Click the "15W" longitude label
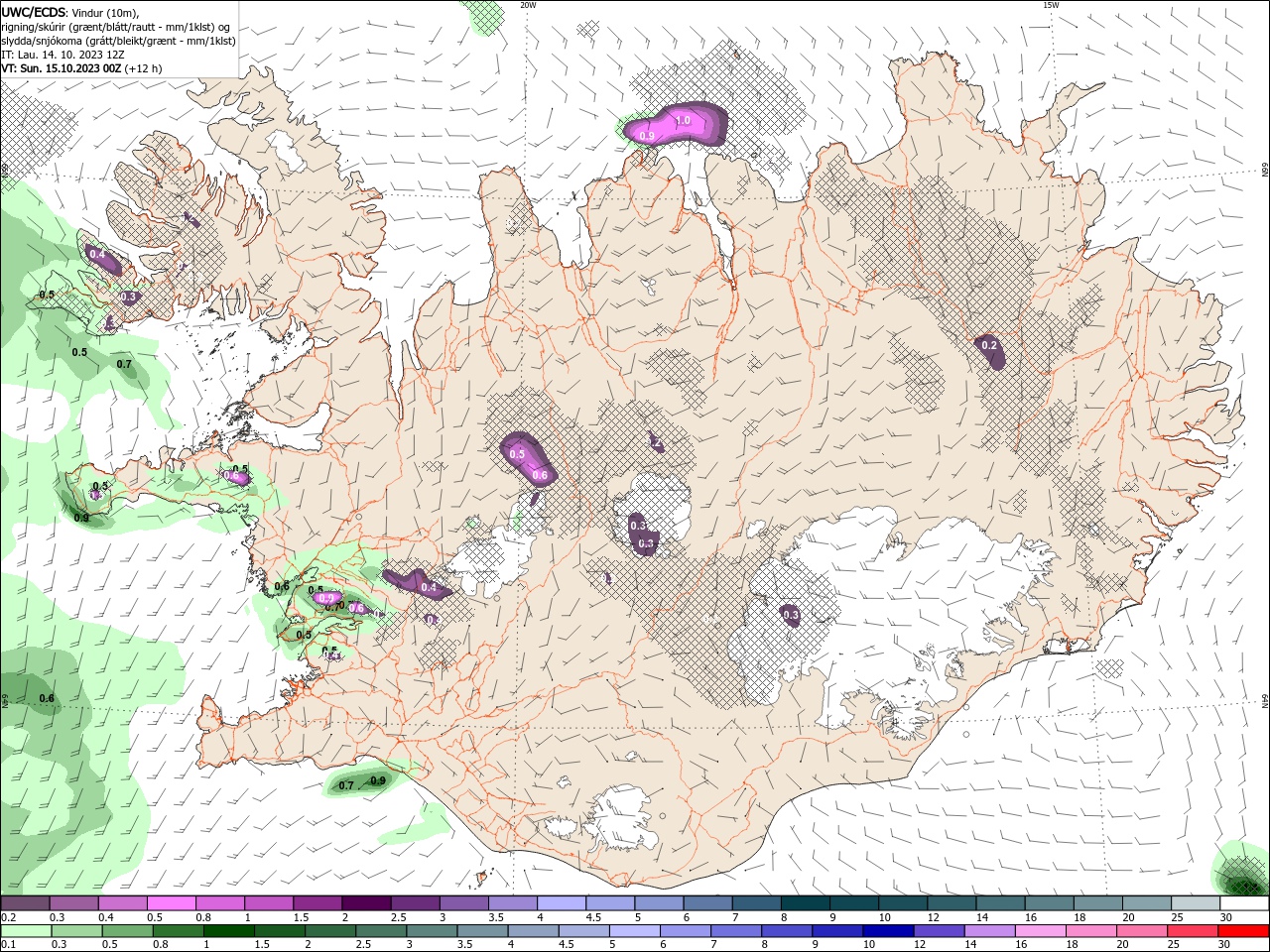The width and height of the screenshot is (1270, 952). coord(1052,5)
